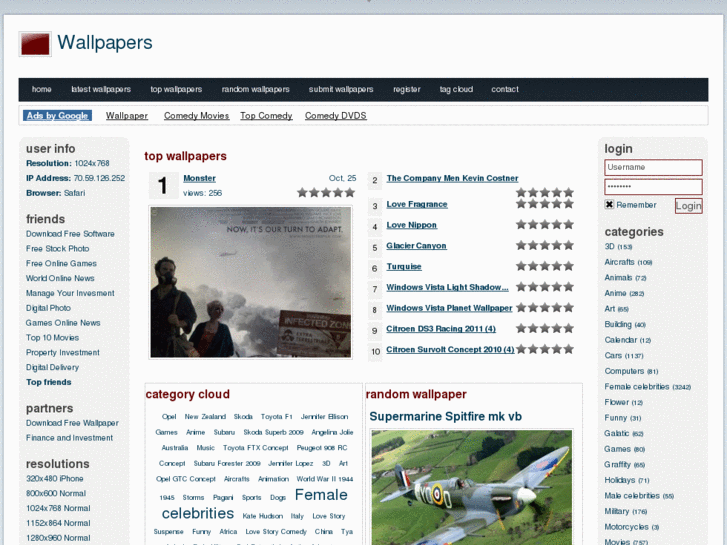Select 320x480 iPhone resolution
Viewport: 727px width, 545px height.
click(x=55, y=479)
